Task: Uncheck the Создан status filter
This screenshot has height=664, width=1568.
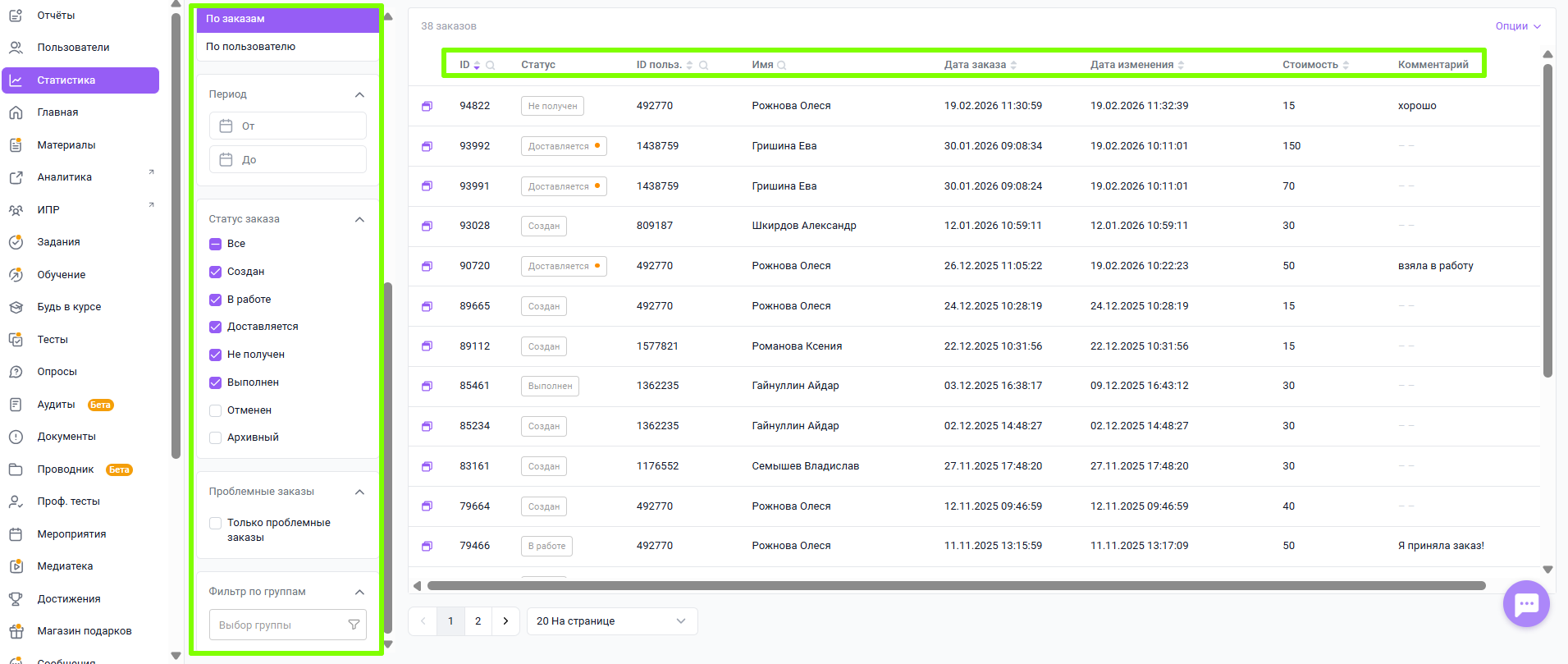Action: pyautogui.click(x=216, y=272)
